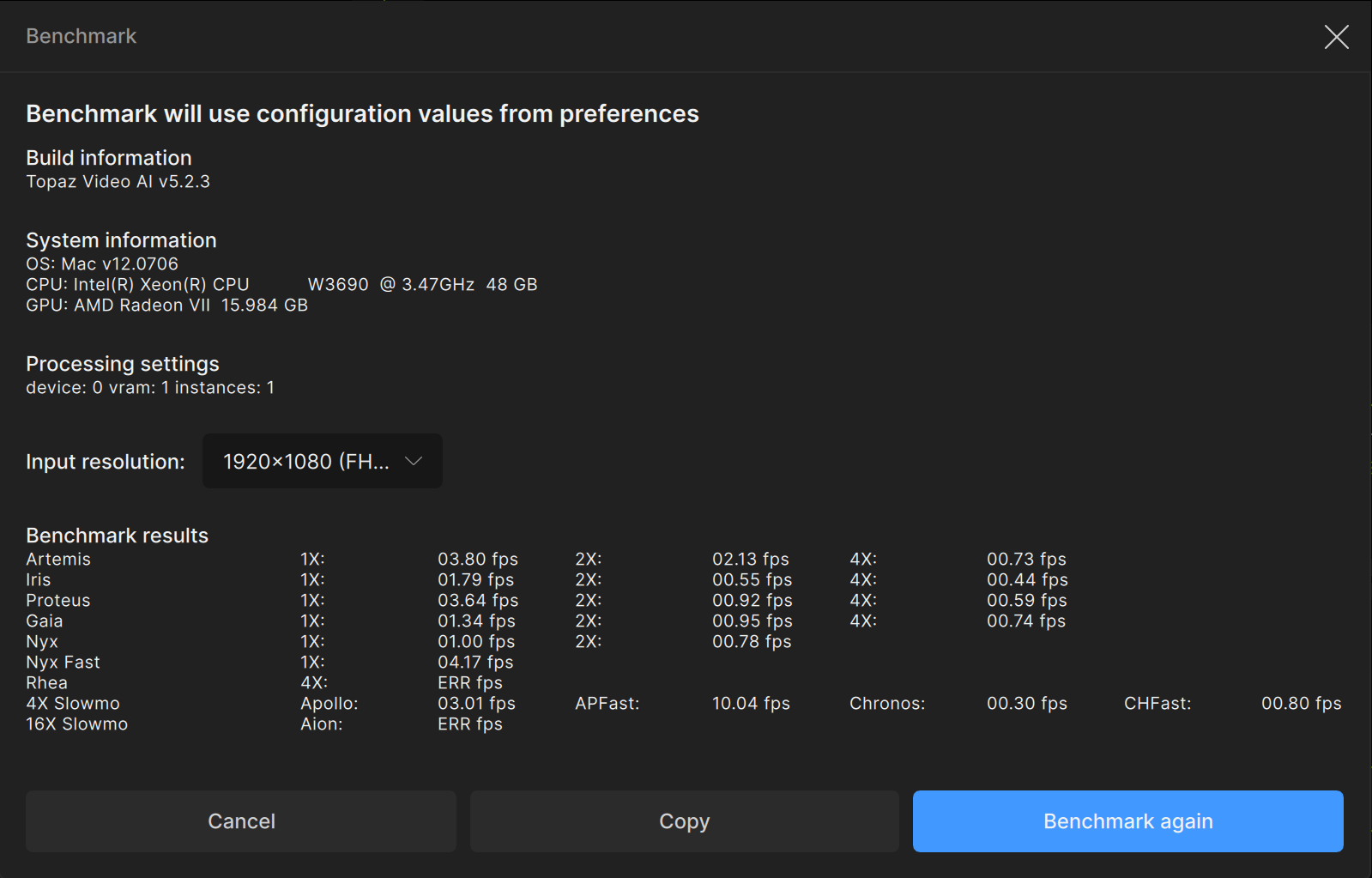The width and height of the screenshot is (1372, 878).
Task: Click CHFast value 00.80 fps
Action: click(x=1302, y=704)
